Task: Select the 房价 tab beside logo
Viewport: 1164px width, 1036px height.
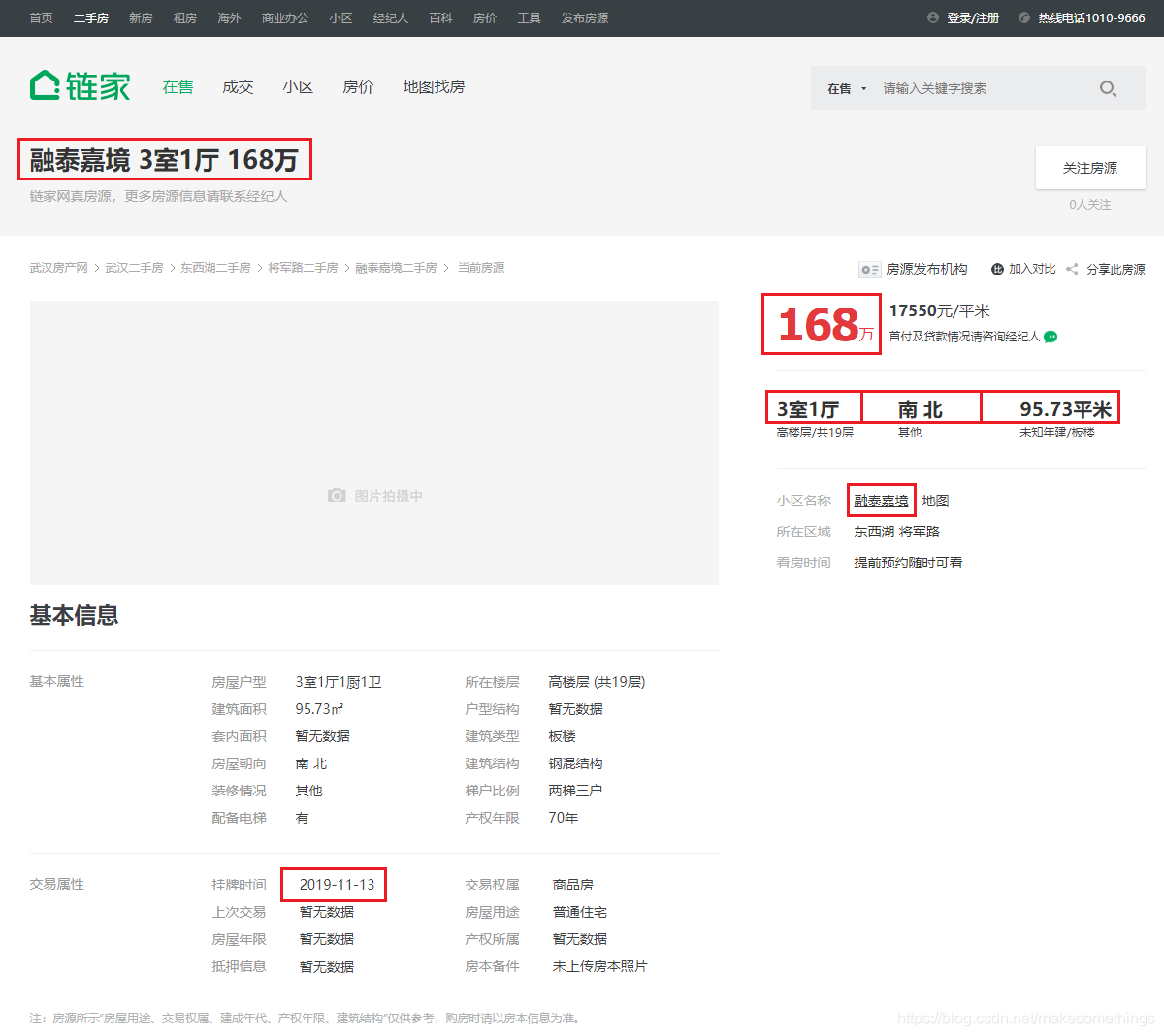Action: [x=358, y=86]
